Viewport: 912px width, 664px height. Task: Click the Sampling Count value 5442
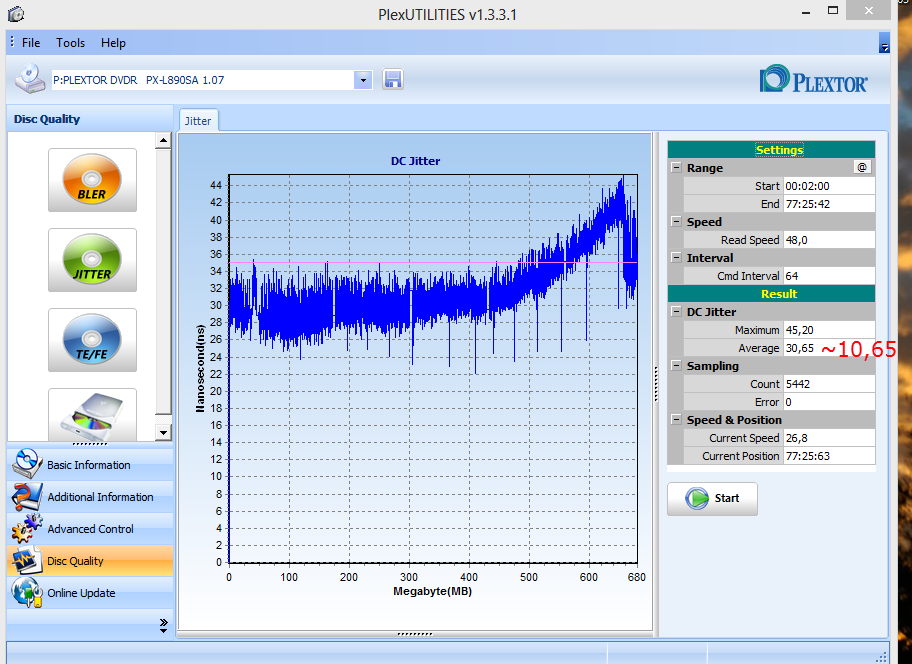tap(829, 384)
